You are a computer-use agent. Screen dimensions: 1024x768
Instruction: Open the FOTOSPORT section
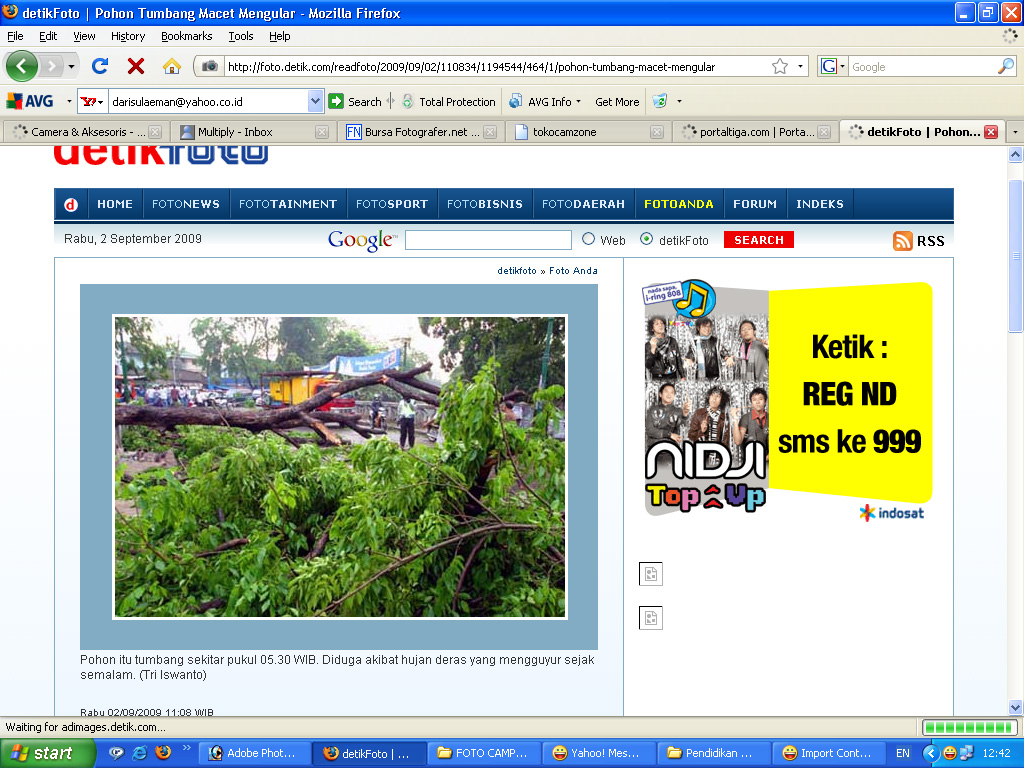392,204
